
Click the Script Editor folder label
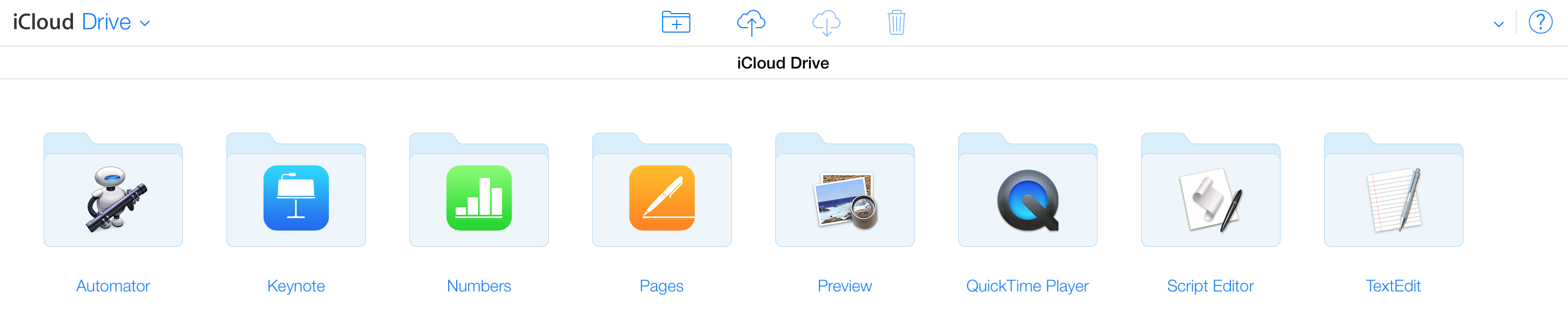[x=1210, y=286]
